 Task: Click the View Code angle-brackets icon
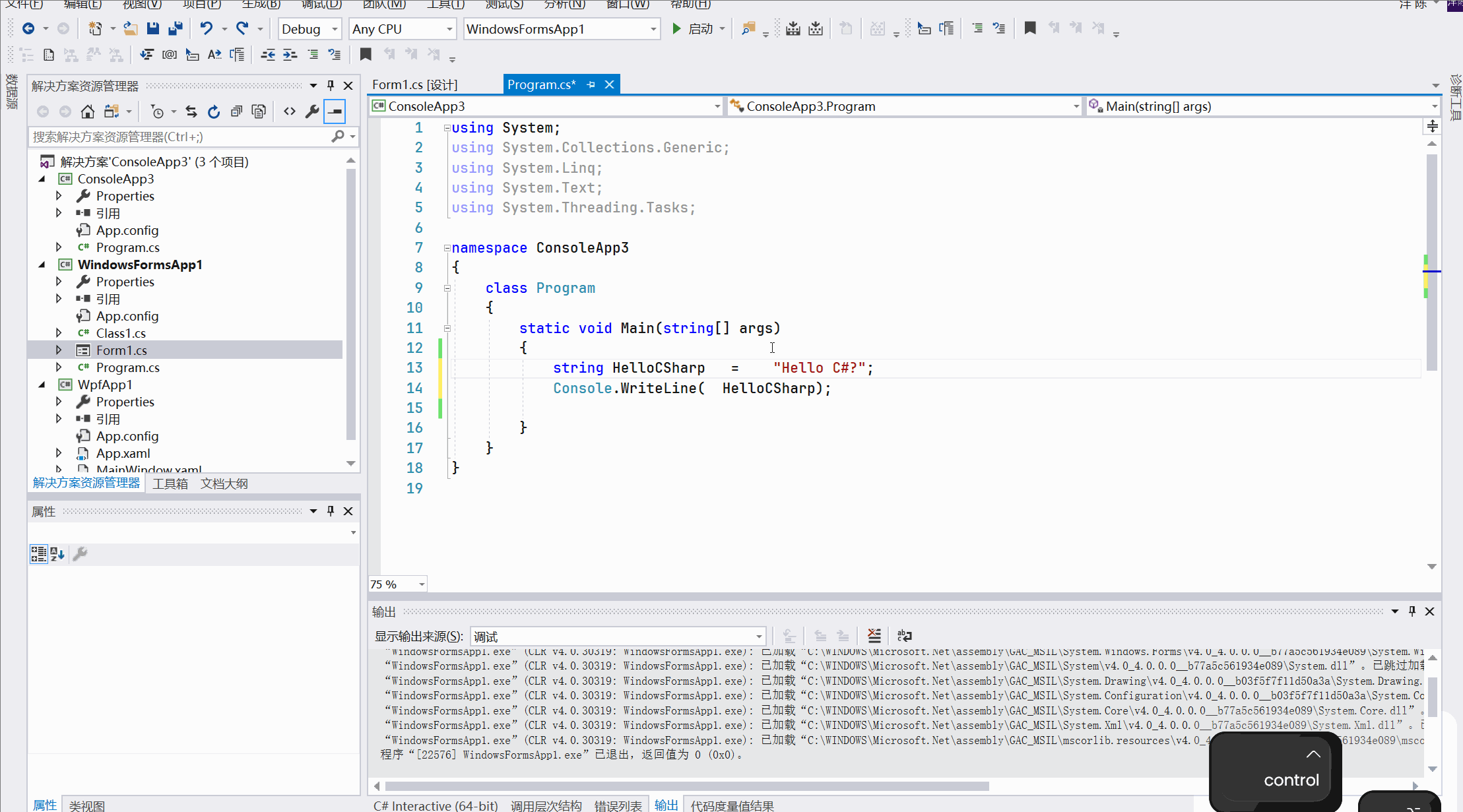(x=290, y=111)
